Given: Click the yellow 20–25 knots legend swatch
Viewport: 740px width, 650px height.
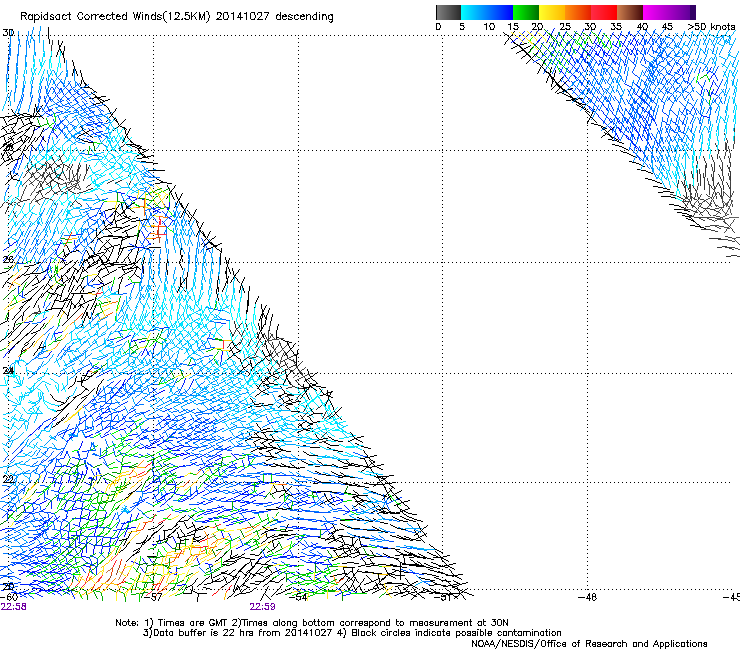Looking at the screenshot, I should pyautogui.click(x=552, y=12).
